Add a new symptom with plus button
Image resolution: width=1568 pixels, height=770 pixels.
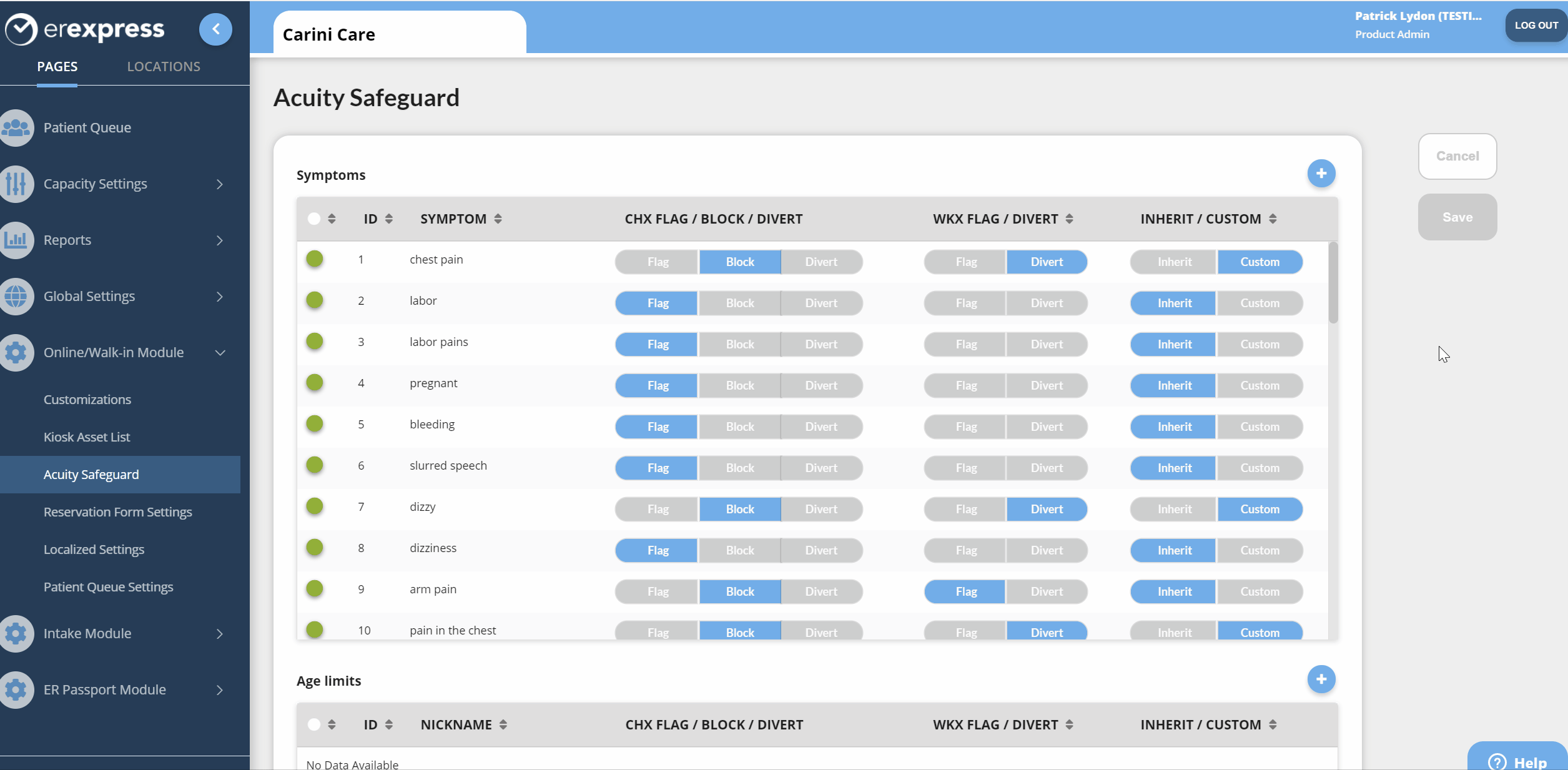(1321, 174)
